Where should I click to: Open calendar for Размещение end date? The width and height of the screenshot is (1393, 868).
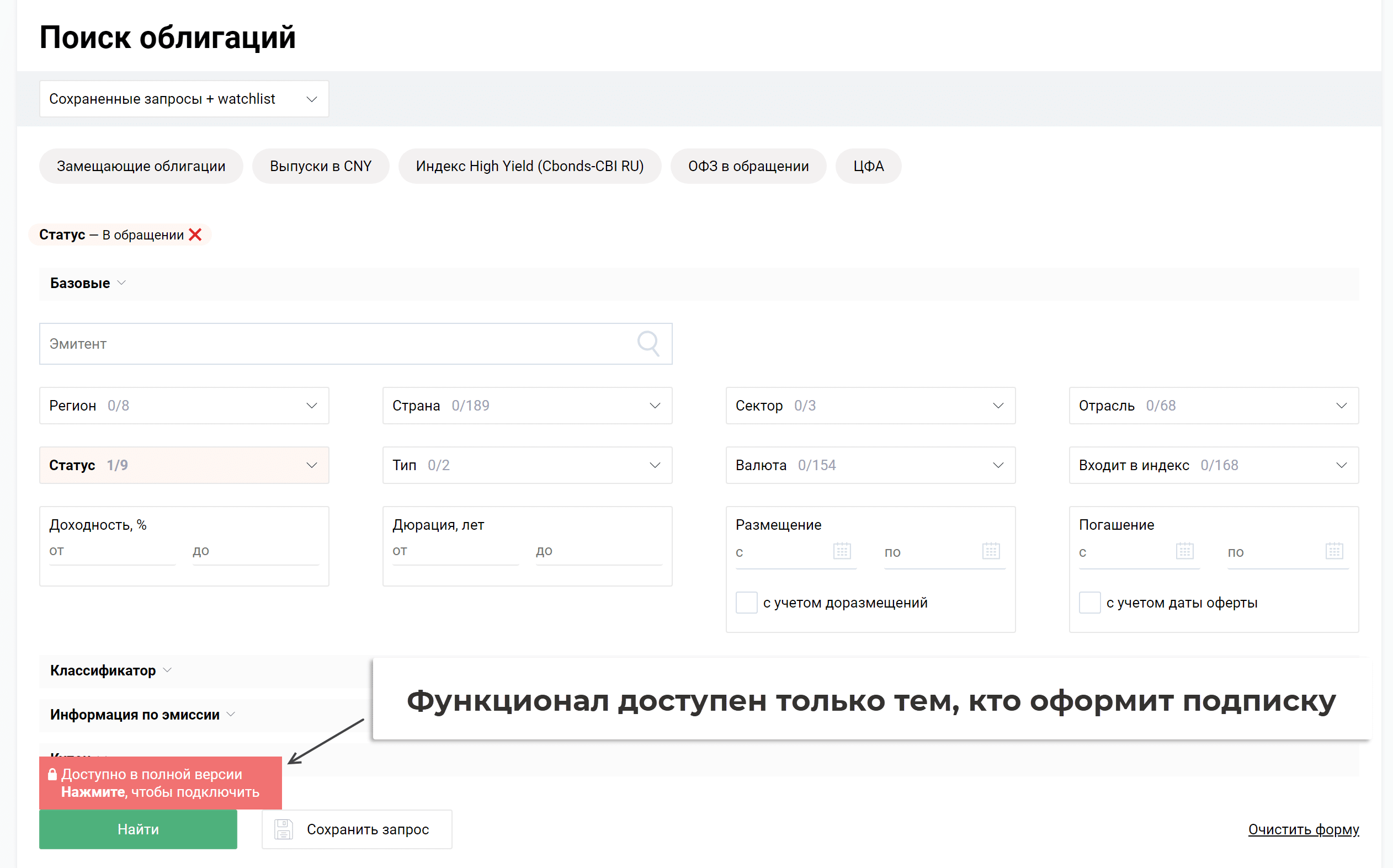(x=991, y=551)
